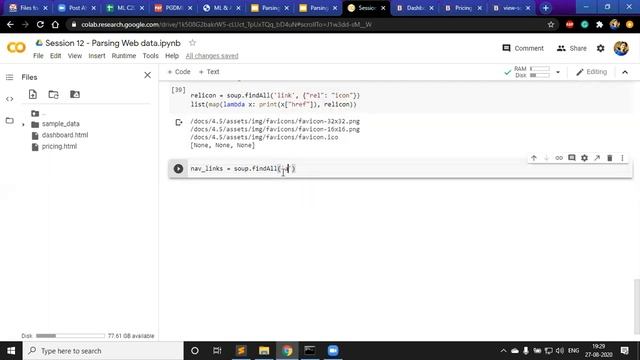
Task: Click the browser reload button
Action: point(40,24)
